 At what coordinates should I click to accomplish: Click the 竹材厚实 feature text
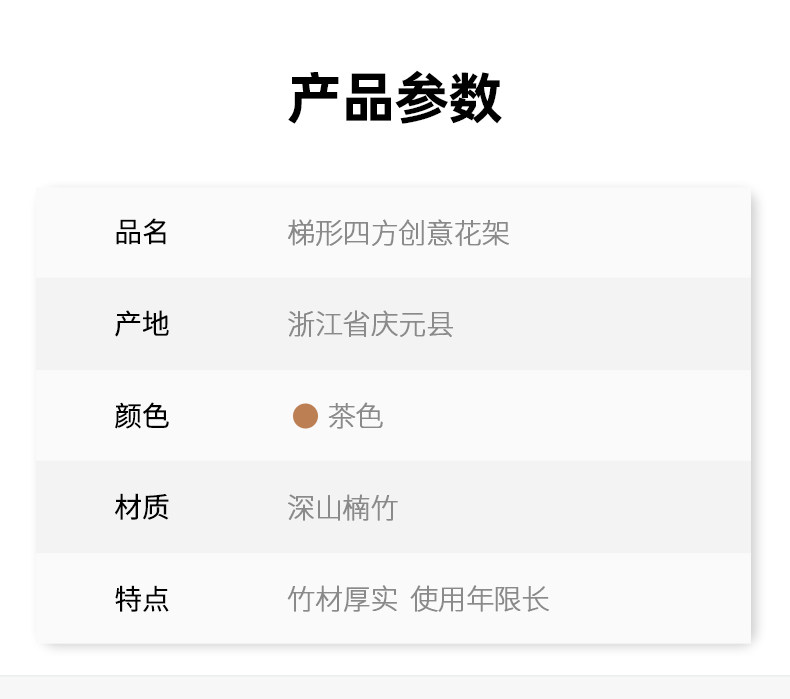coord(342,599)
